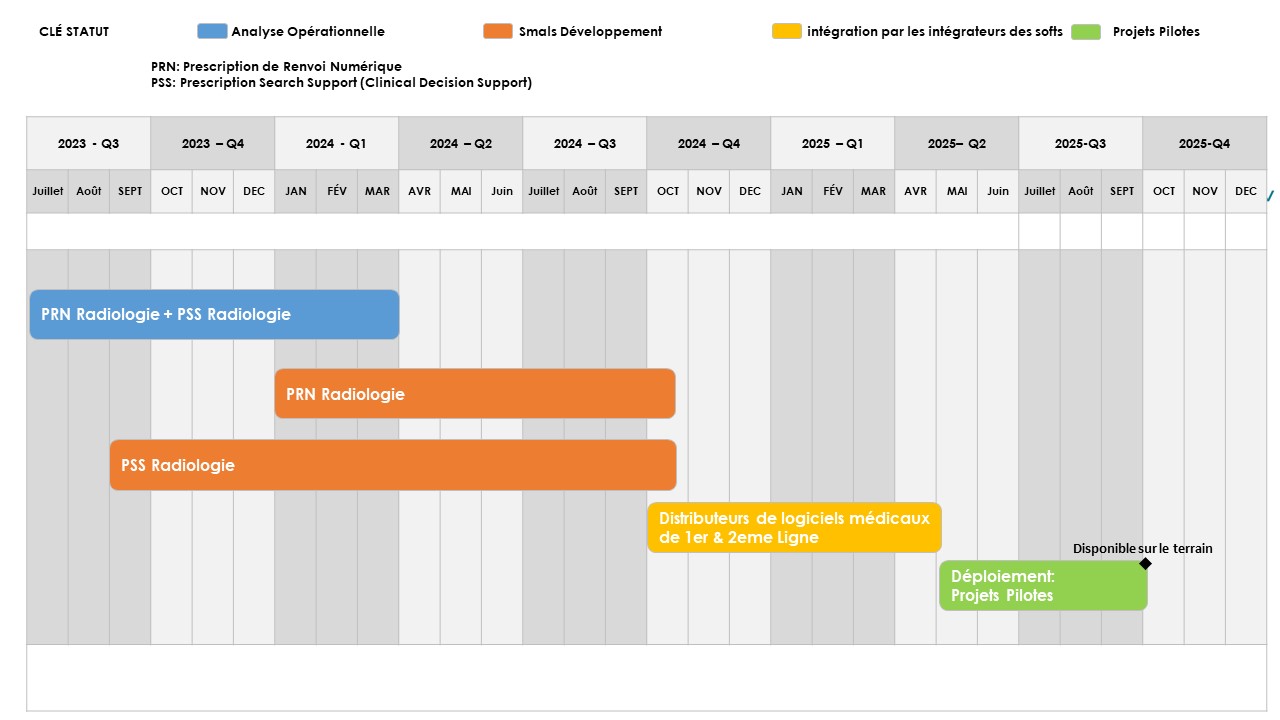Click the 2023 - Q3 quarter header

coord(88,143)
